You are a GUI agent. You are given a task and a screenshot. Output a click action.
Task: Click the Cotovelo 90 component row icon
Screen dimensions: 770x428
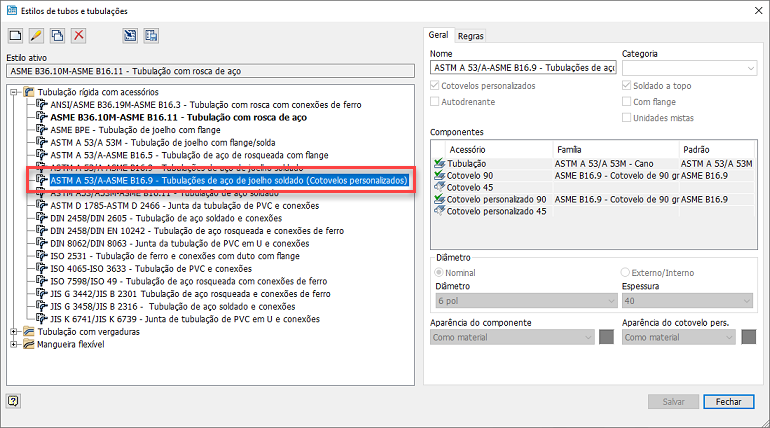click(440, 175)
